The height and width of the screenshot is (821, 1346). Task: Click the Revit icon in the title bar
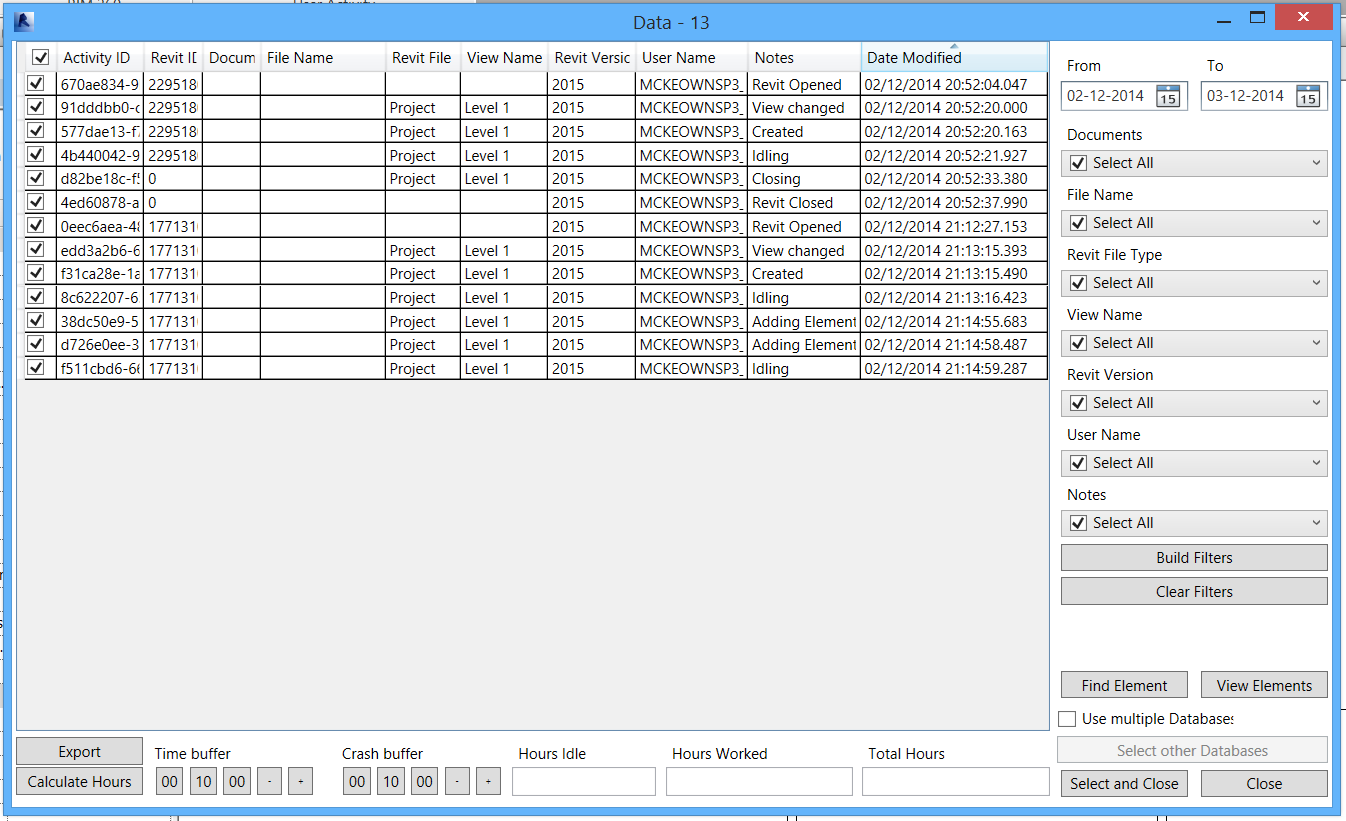(24, 21)
